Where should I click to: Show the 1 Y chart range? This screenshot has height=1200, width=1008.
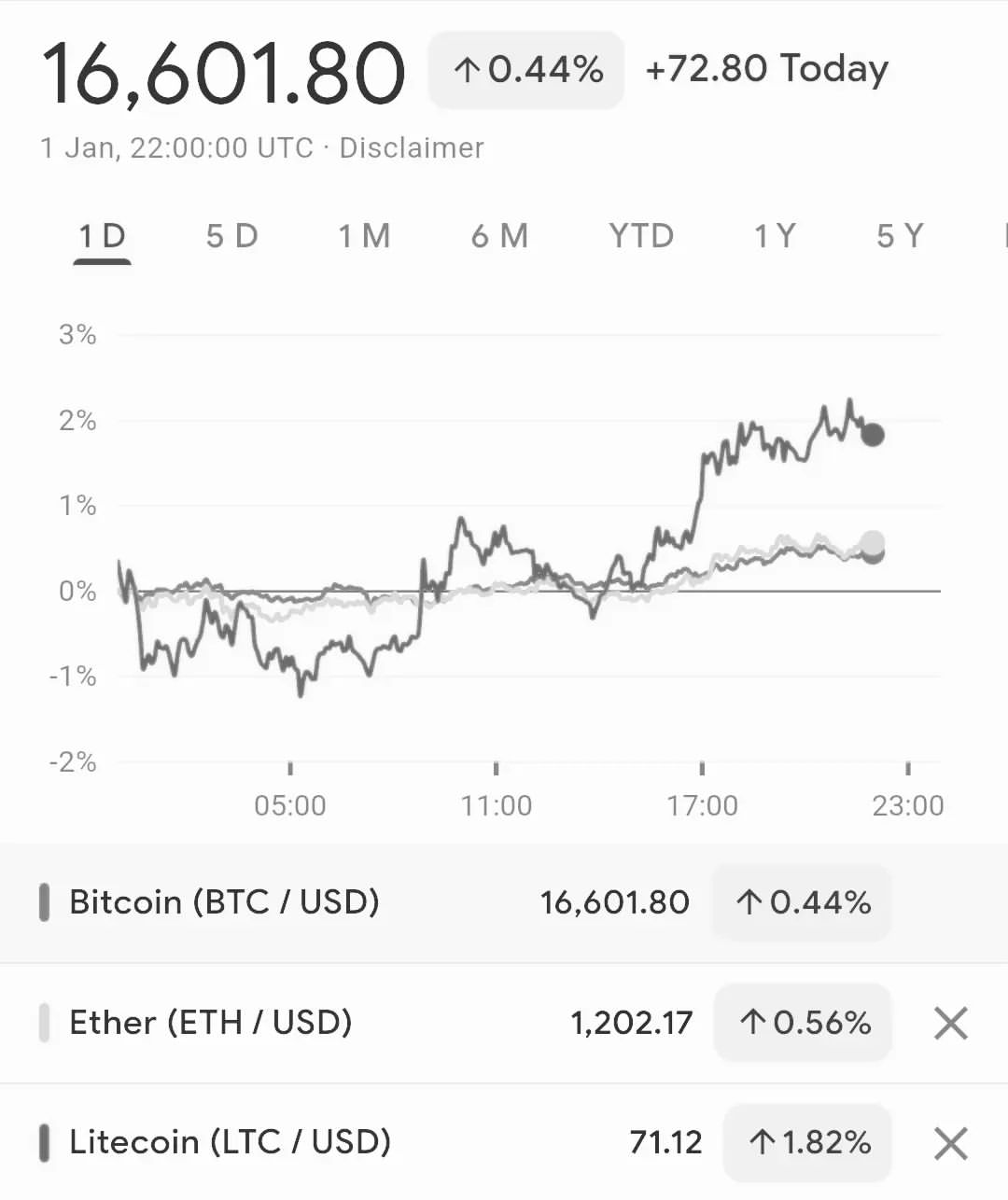(x=775, y=237)
